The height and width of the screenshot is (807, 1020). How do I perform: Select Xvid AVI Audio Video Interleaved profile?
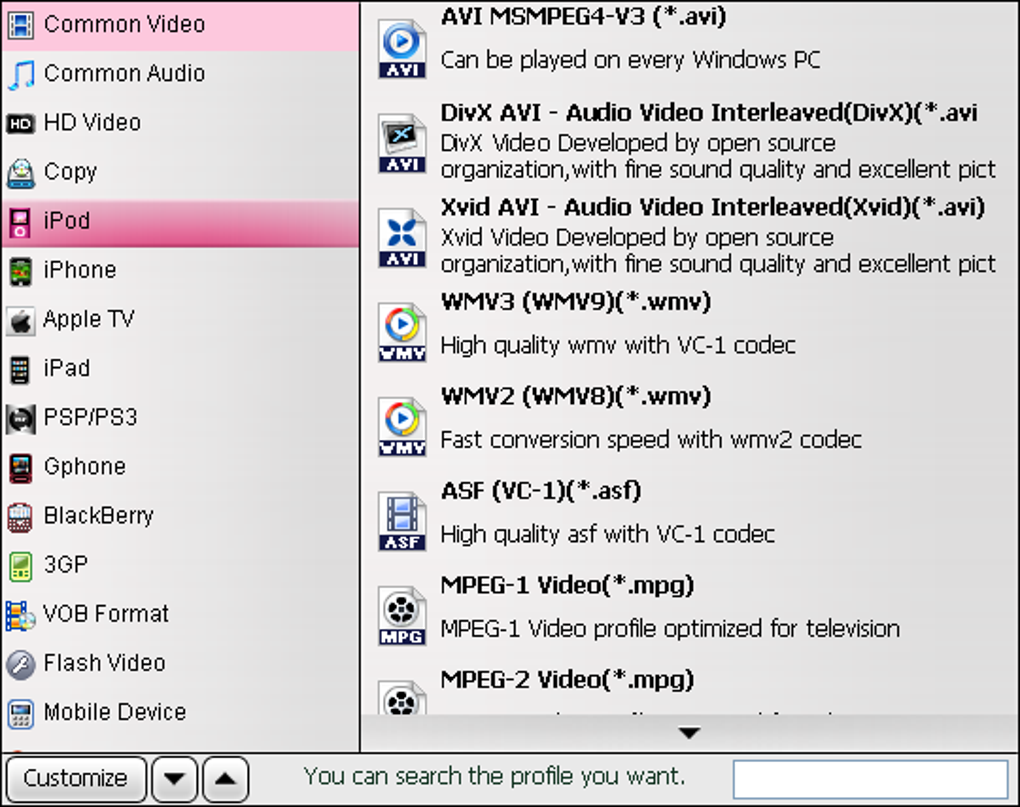click(690, 237)
